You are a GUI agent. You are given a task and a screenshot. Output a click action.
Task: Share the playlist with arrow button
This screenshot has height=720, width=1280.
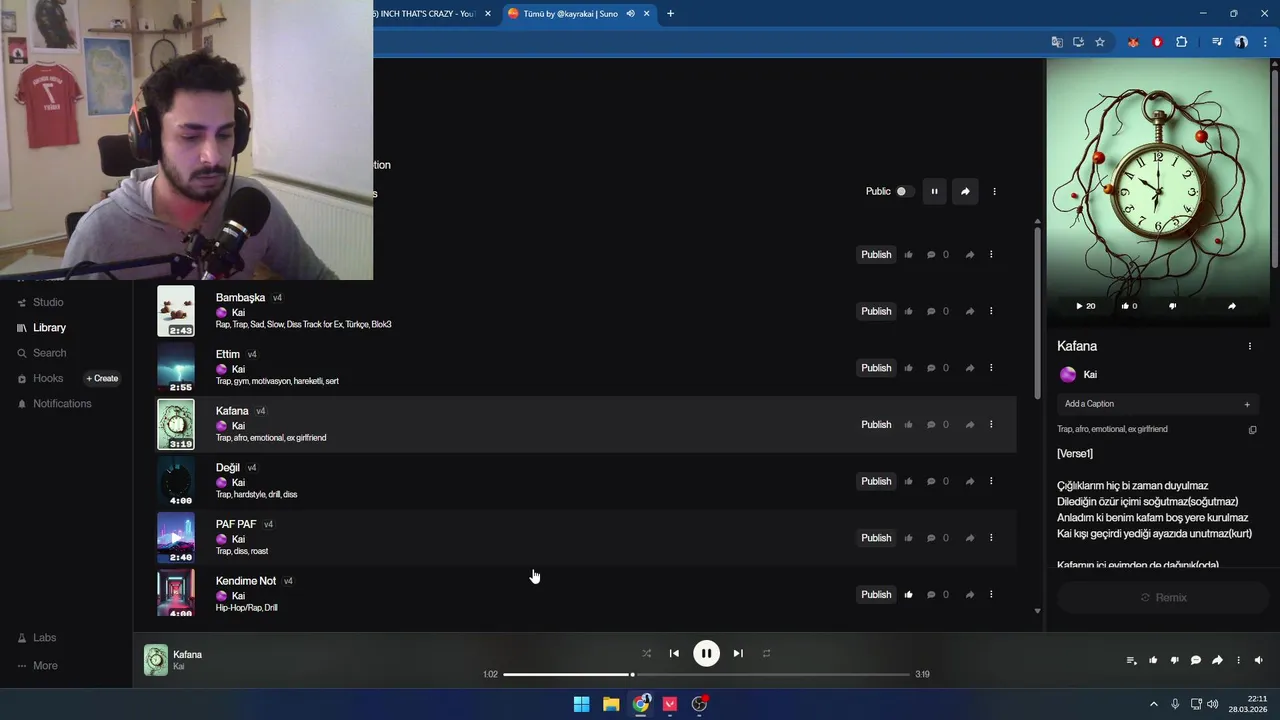tap(965, 191)
